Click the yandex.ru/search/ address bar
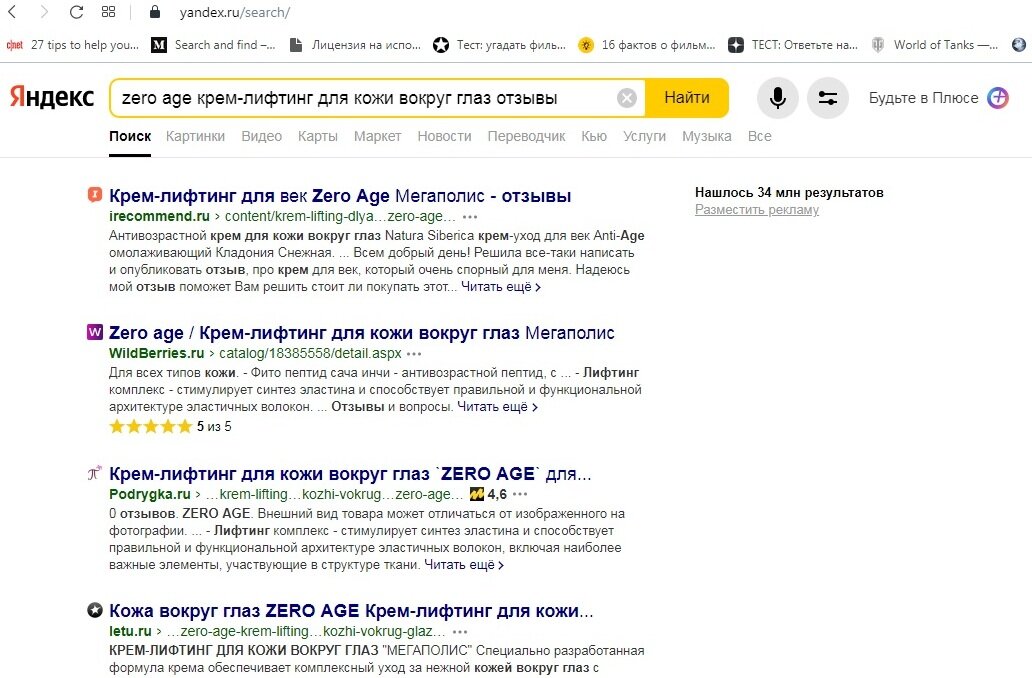 [x=235, y=13]
